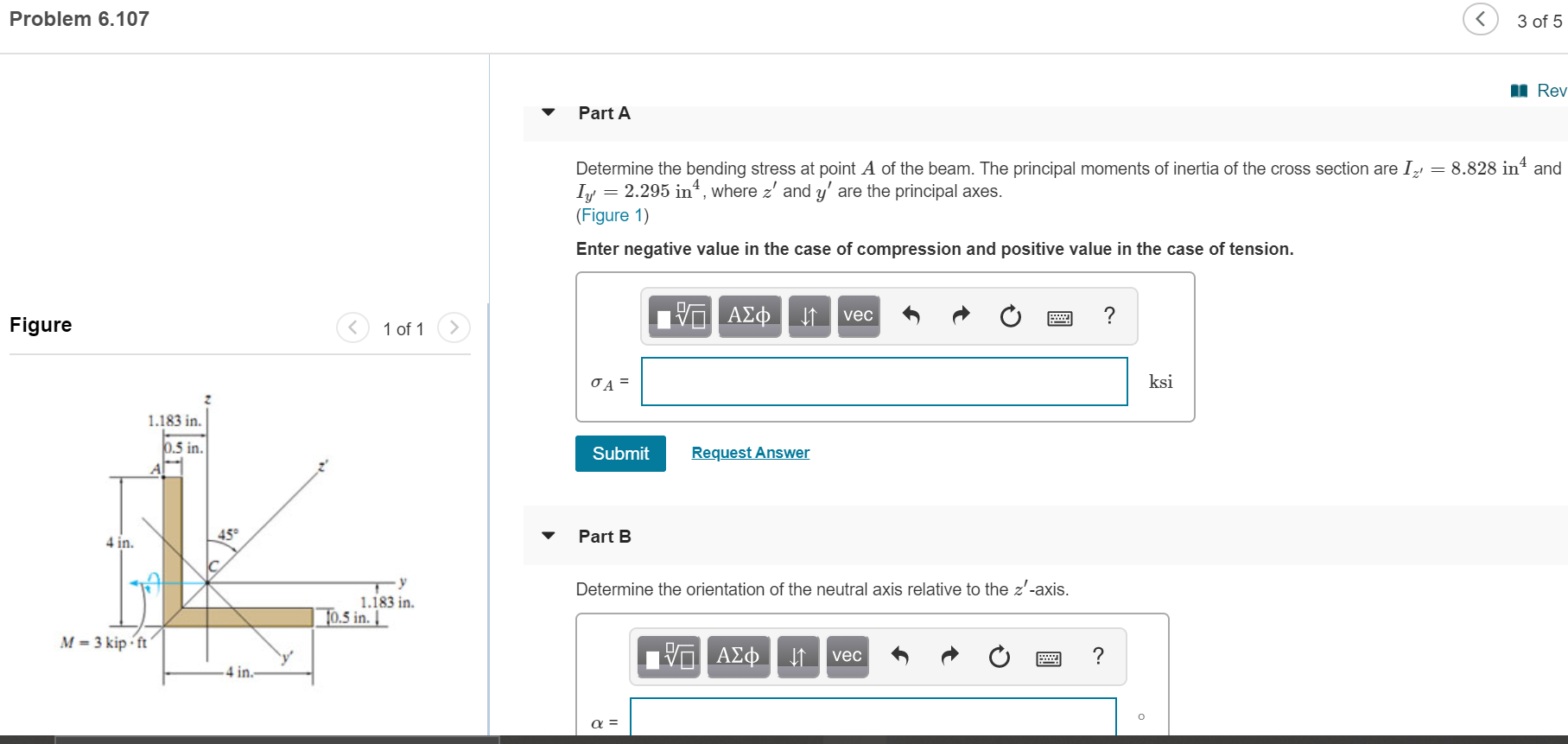The height and width of the screenshot is (744, 1568).
Task: Undo last edit in Part B toolbar
Action: (x=899, y=656)
